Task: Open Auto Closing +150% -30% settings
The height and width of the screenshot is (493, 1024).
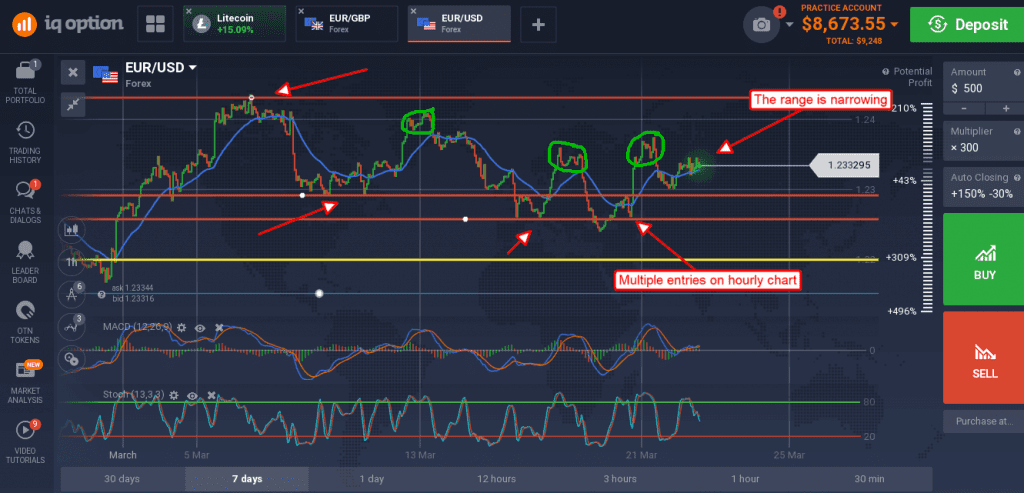Action: (983, 187)
